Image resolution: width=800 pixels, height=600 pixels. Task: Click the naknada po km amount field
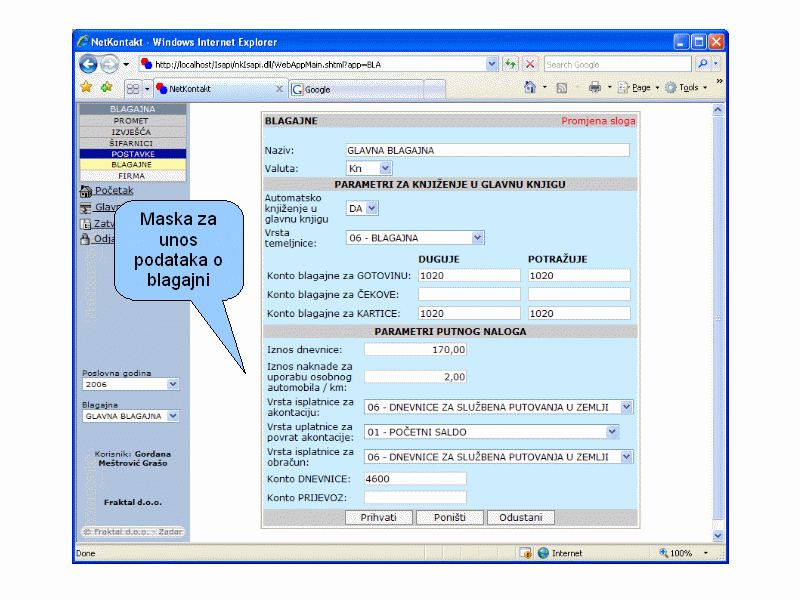point(415,377)
